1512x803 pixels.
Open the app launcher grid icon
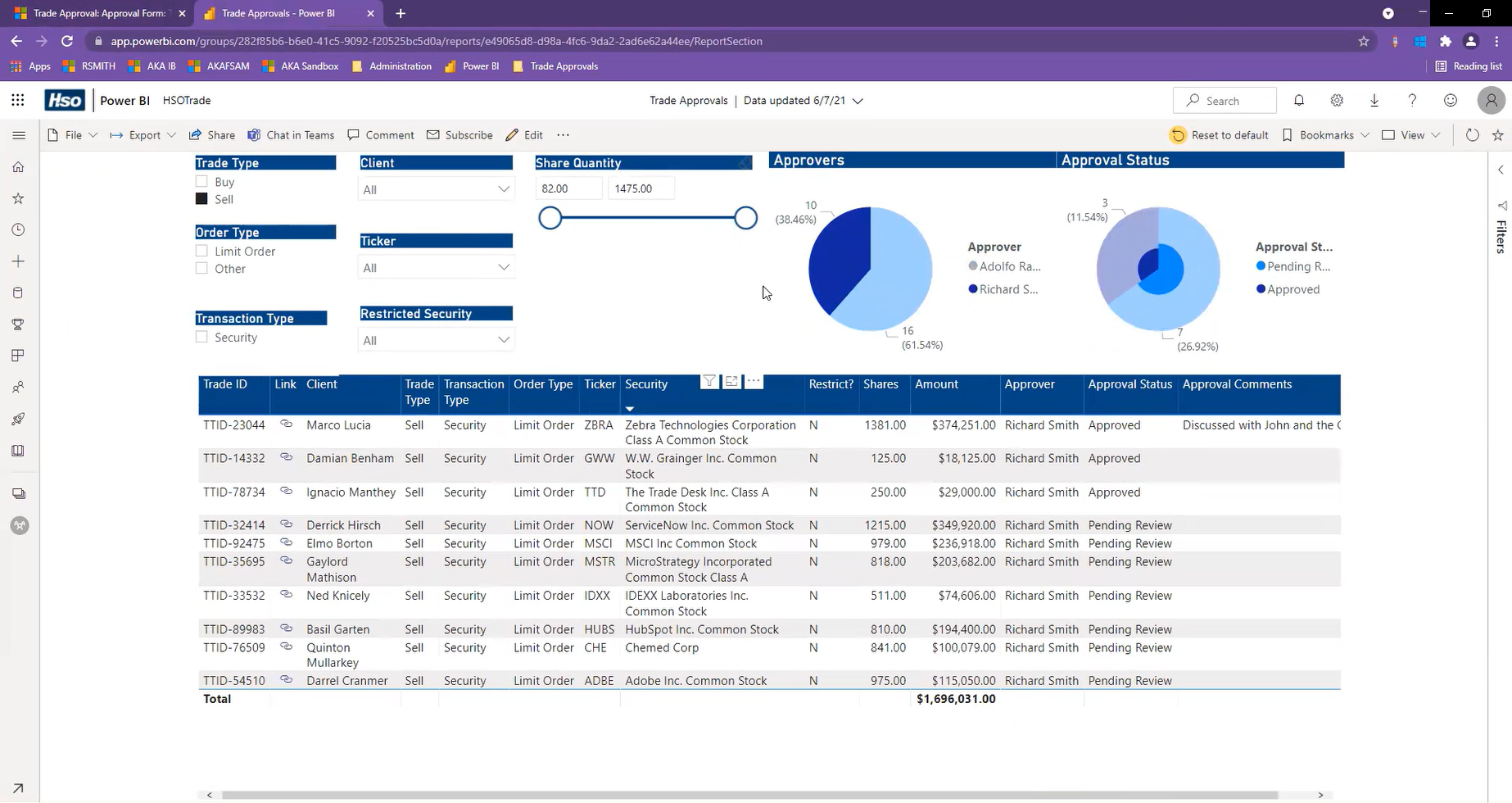point(18,100)
